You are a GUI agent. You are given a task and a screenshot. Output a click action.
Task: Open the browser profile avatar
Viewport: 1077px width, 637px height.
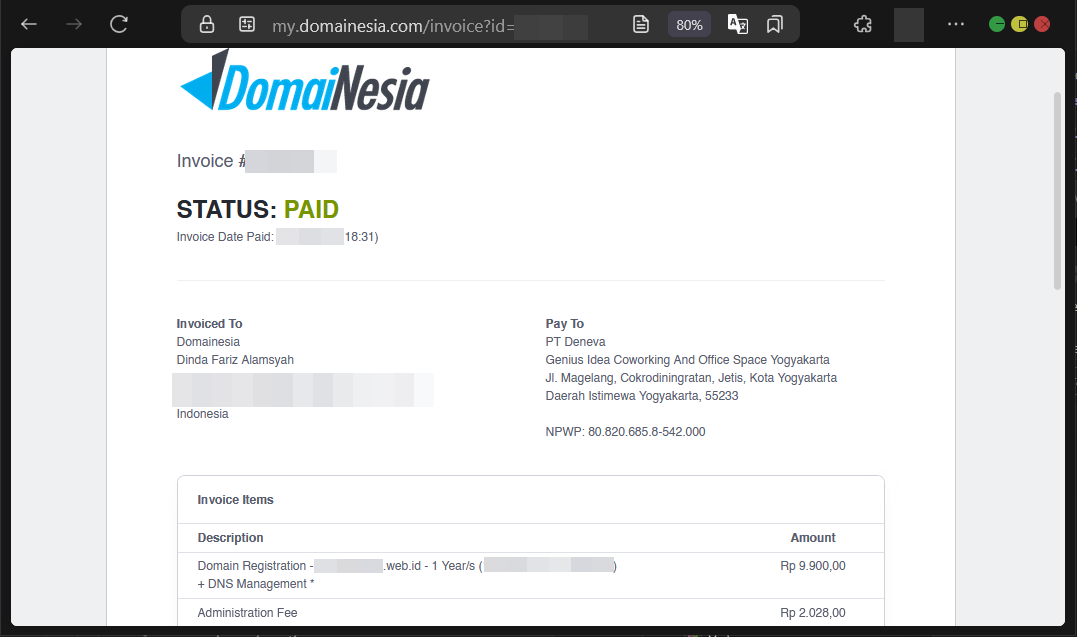908,23
